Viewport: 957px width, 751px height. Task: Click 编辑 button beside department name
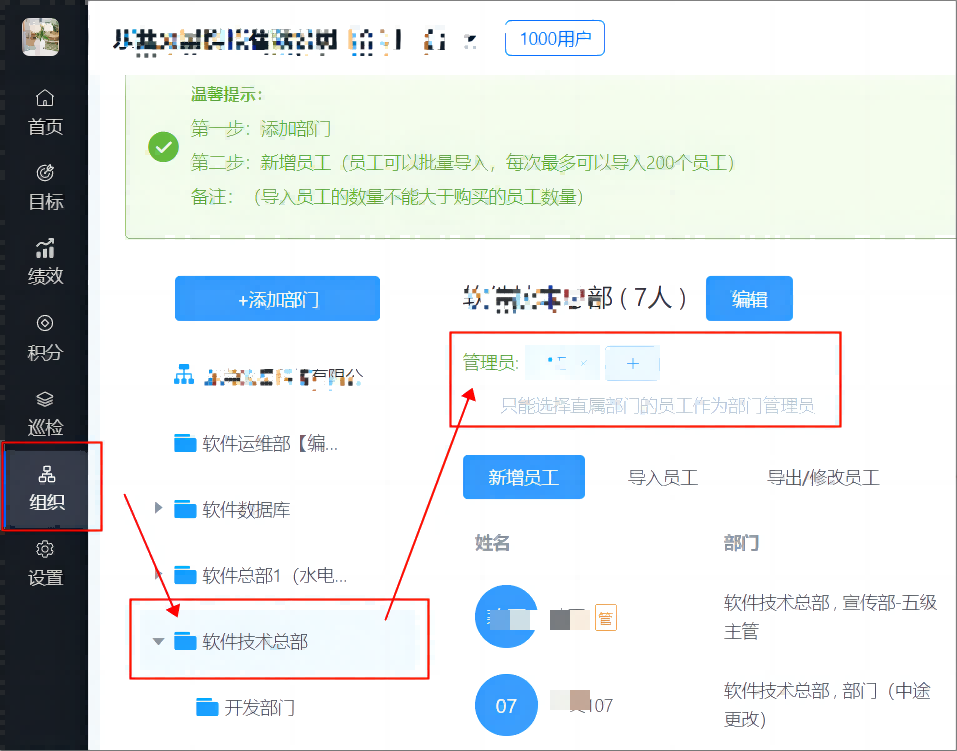(749, 298)
